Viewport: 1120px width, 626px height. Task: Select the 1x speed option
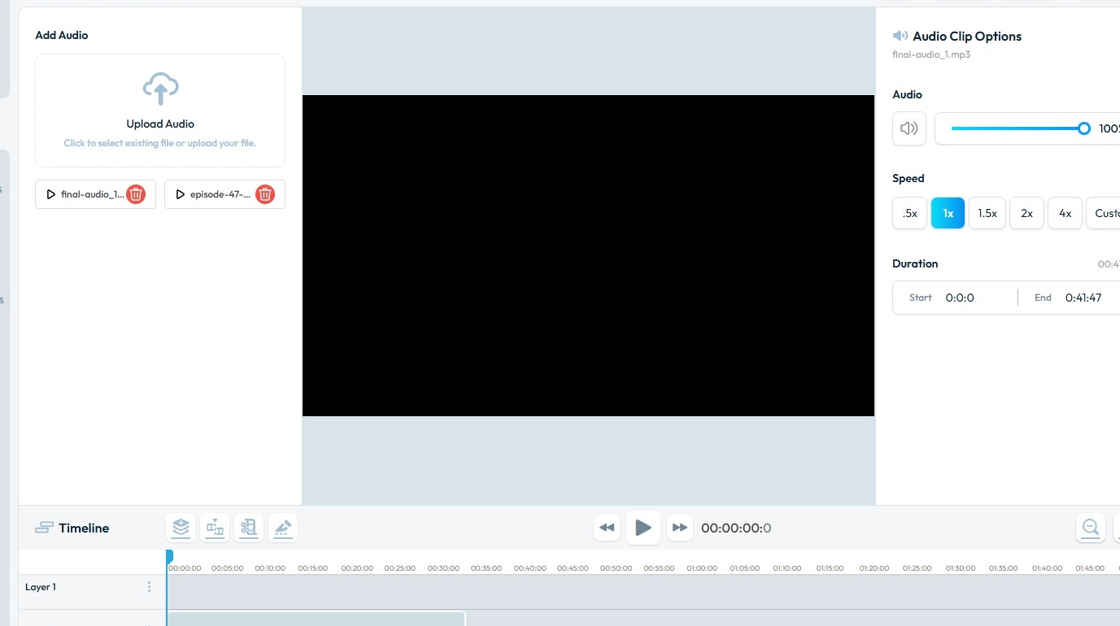[x=948, y=213]
